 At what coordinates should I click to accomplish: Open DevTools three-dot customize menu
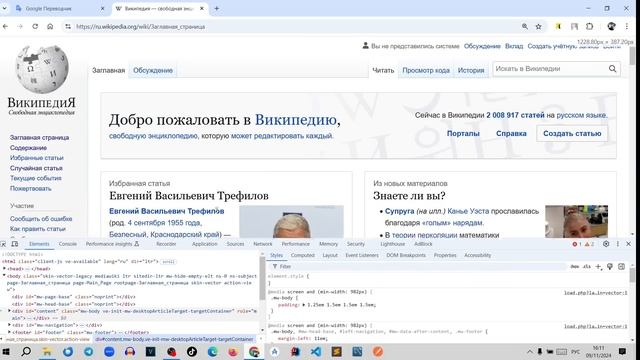[x=618, y=244]
